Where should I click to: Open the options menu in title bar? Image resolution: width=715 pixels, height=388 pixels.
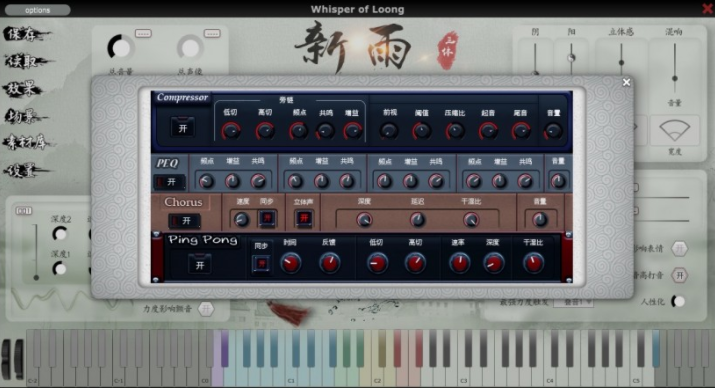click(x=38, y=10)
